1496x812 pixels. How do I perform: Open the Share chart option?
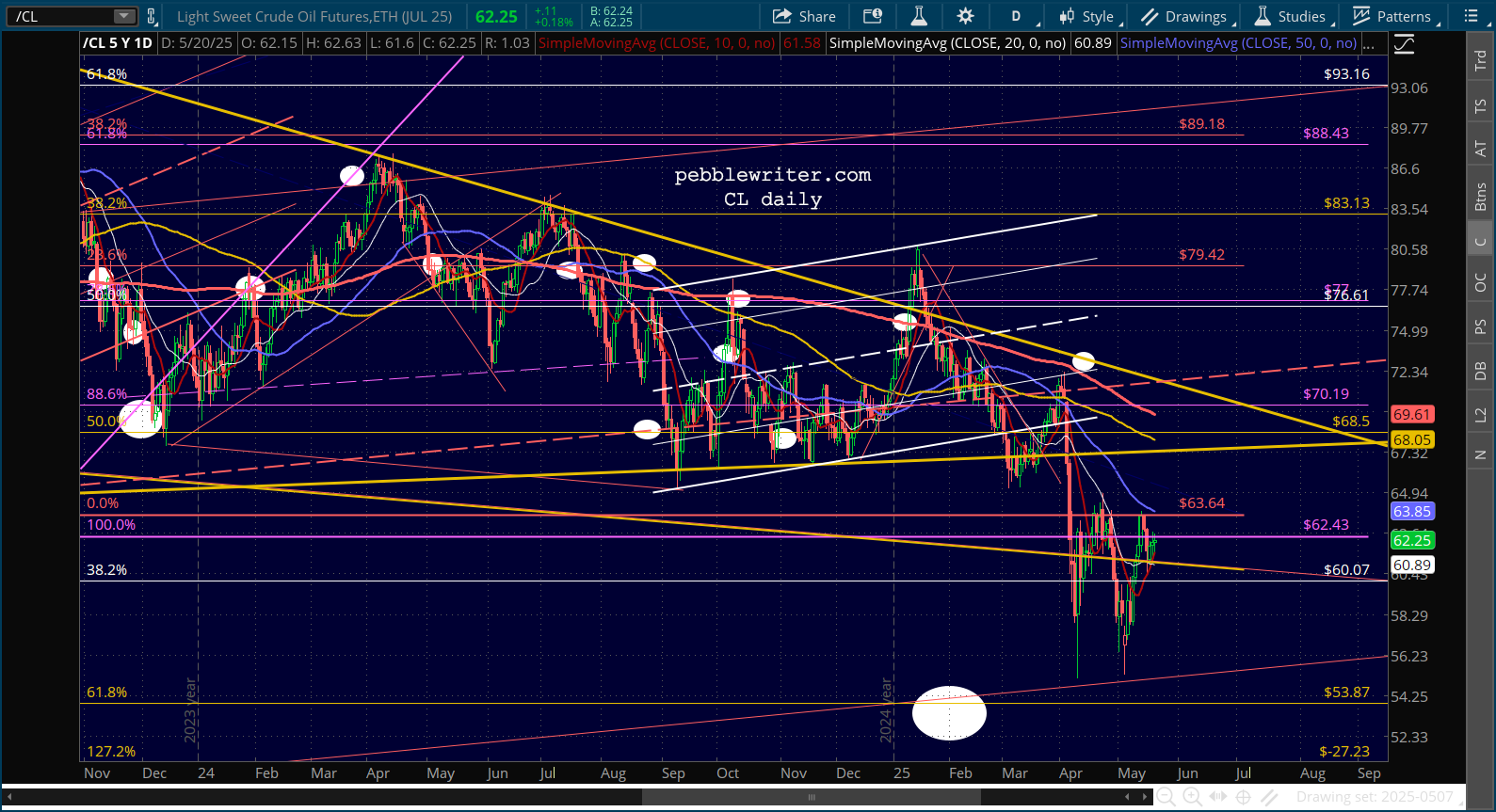[804, 16]
